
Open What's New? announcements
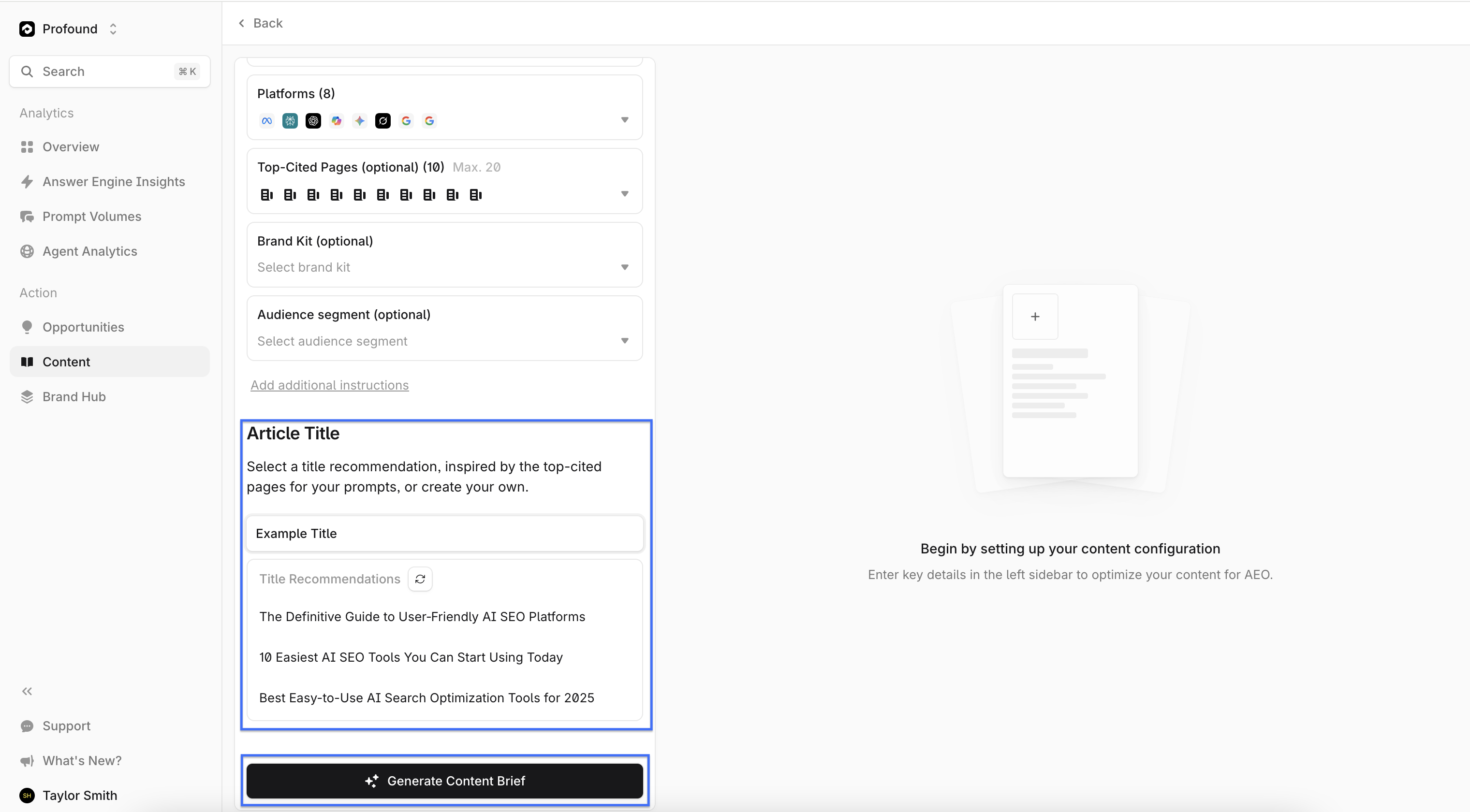click(x=82, y=761)
